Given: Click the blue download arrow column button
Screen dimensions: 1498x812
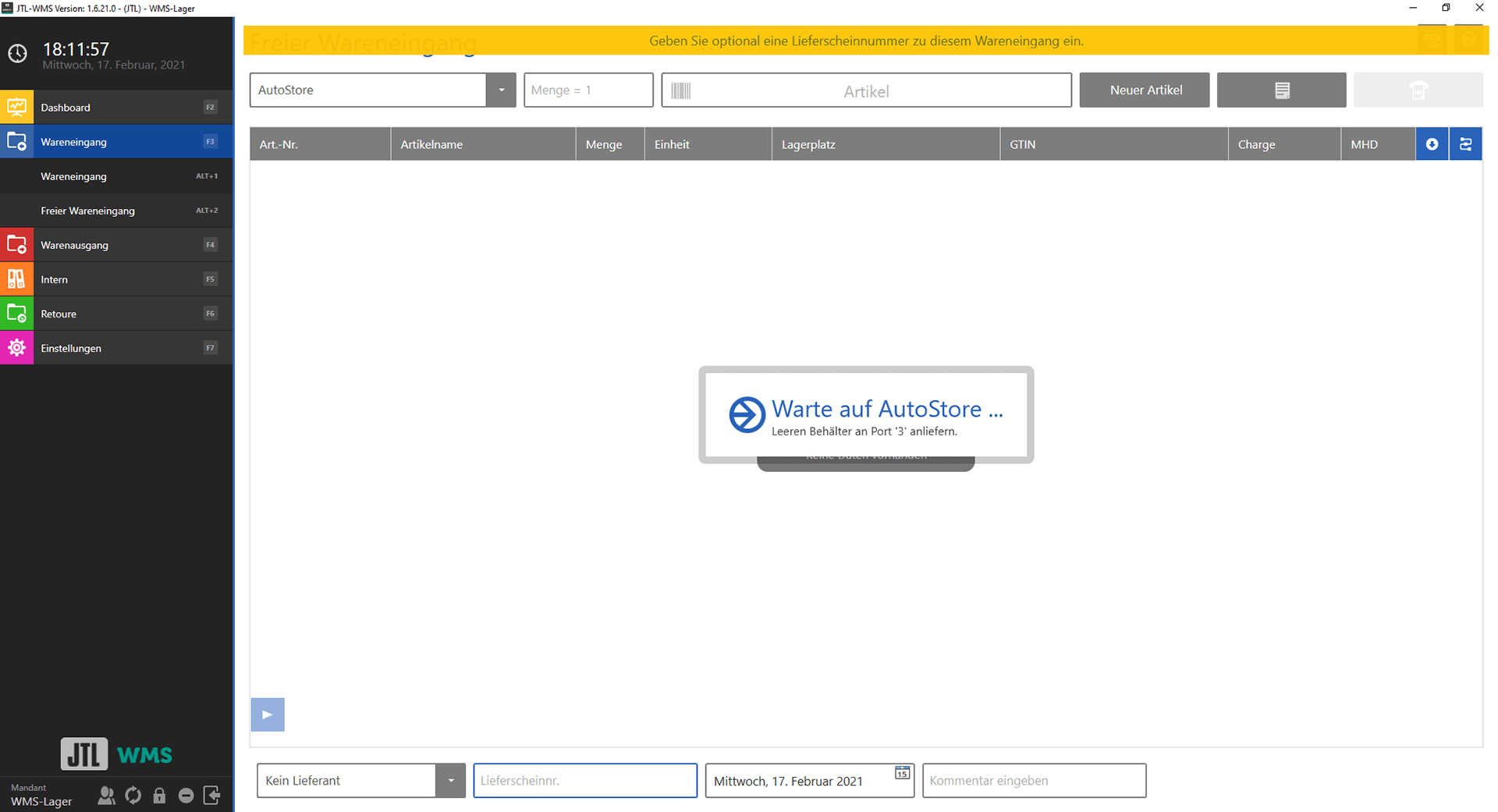Looking at the screenshot, I should [1432, 144].
